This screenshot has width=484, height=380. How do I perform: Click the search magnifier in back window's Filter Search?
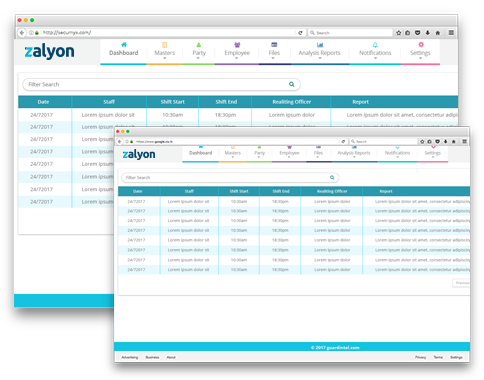tap(292, 84)
